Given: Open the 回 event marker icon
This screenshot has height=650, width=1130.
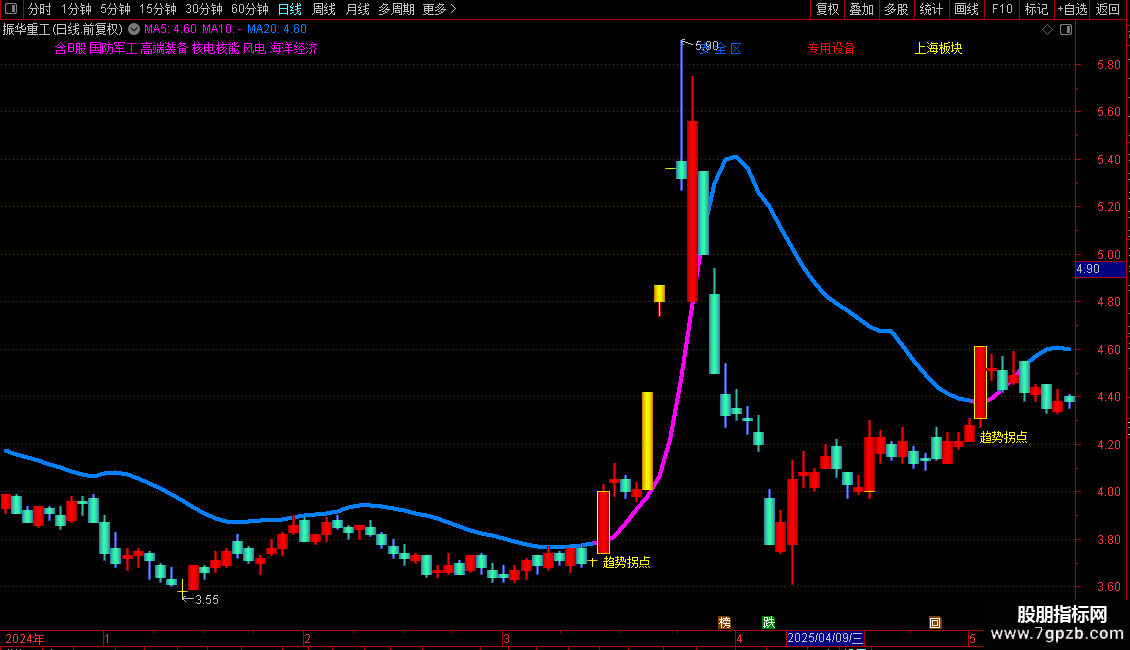Looking at the screenshot, I should coord(935,623).
